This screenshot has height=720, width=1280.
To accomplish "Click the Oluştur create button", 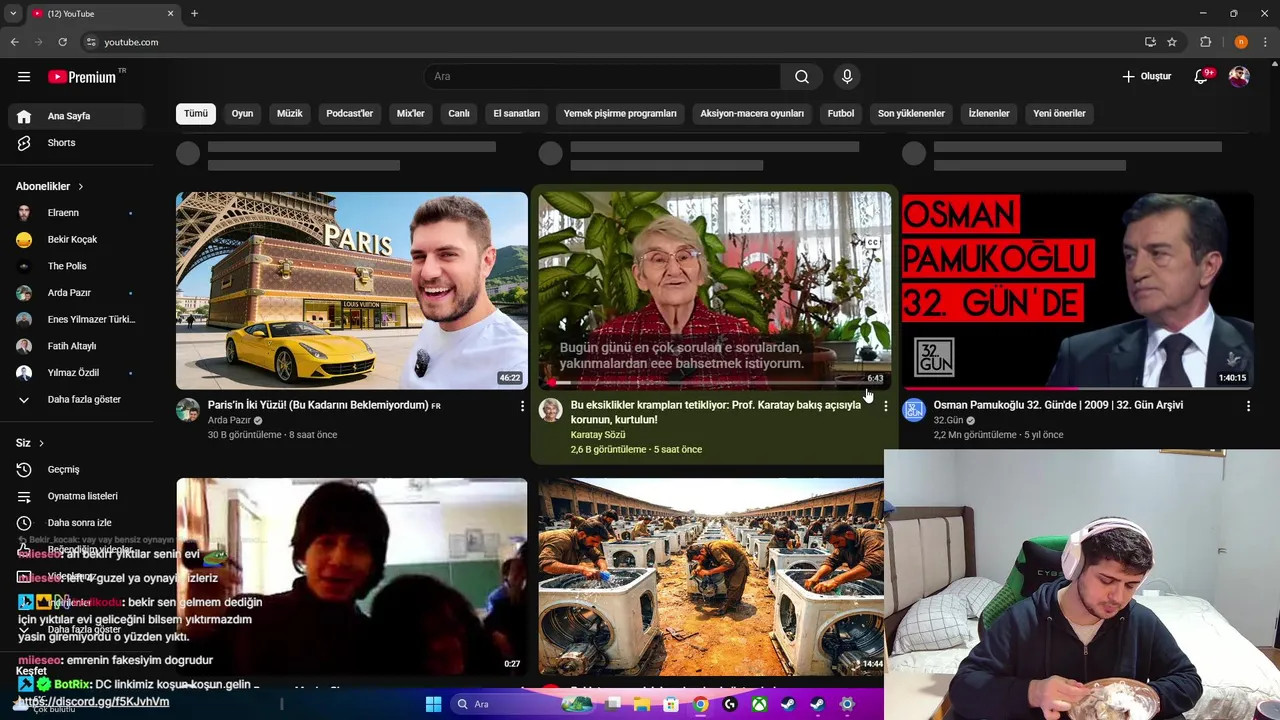I will pos(1146,77).
